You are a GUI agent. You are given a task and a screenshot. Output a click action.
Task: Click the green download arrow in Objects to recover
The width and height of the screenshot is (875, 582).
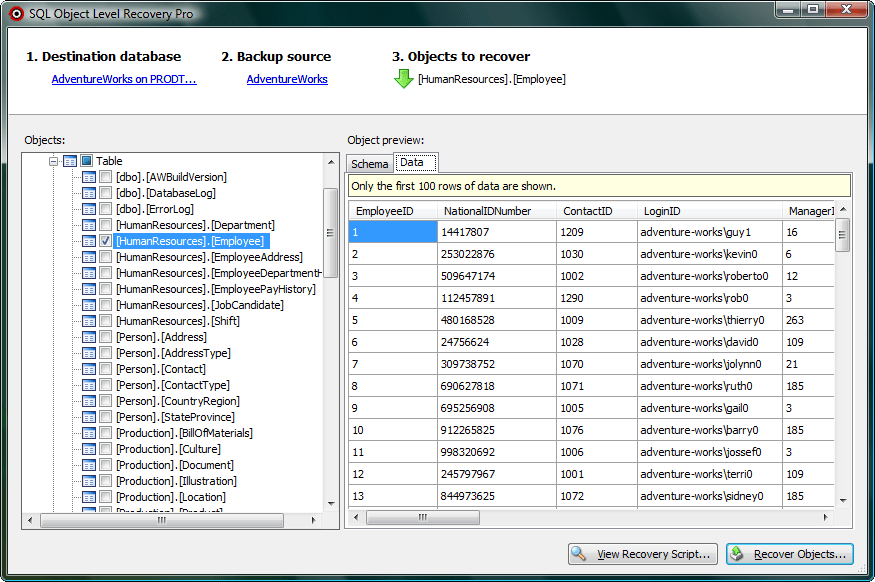[403, 79]
